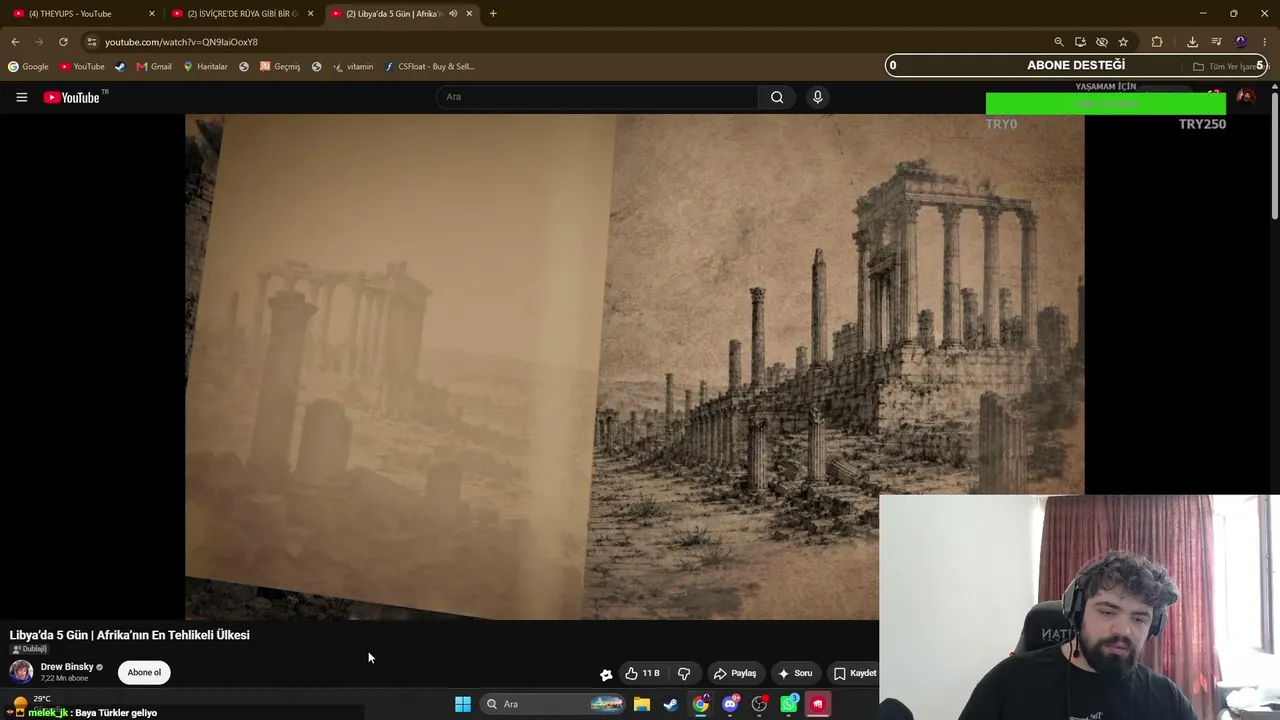
Task: Open the browser extensions puzzle icon
Action: pos(1157,42)
